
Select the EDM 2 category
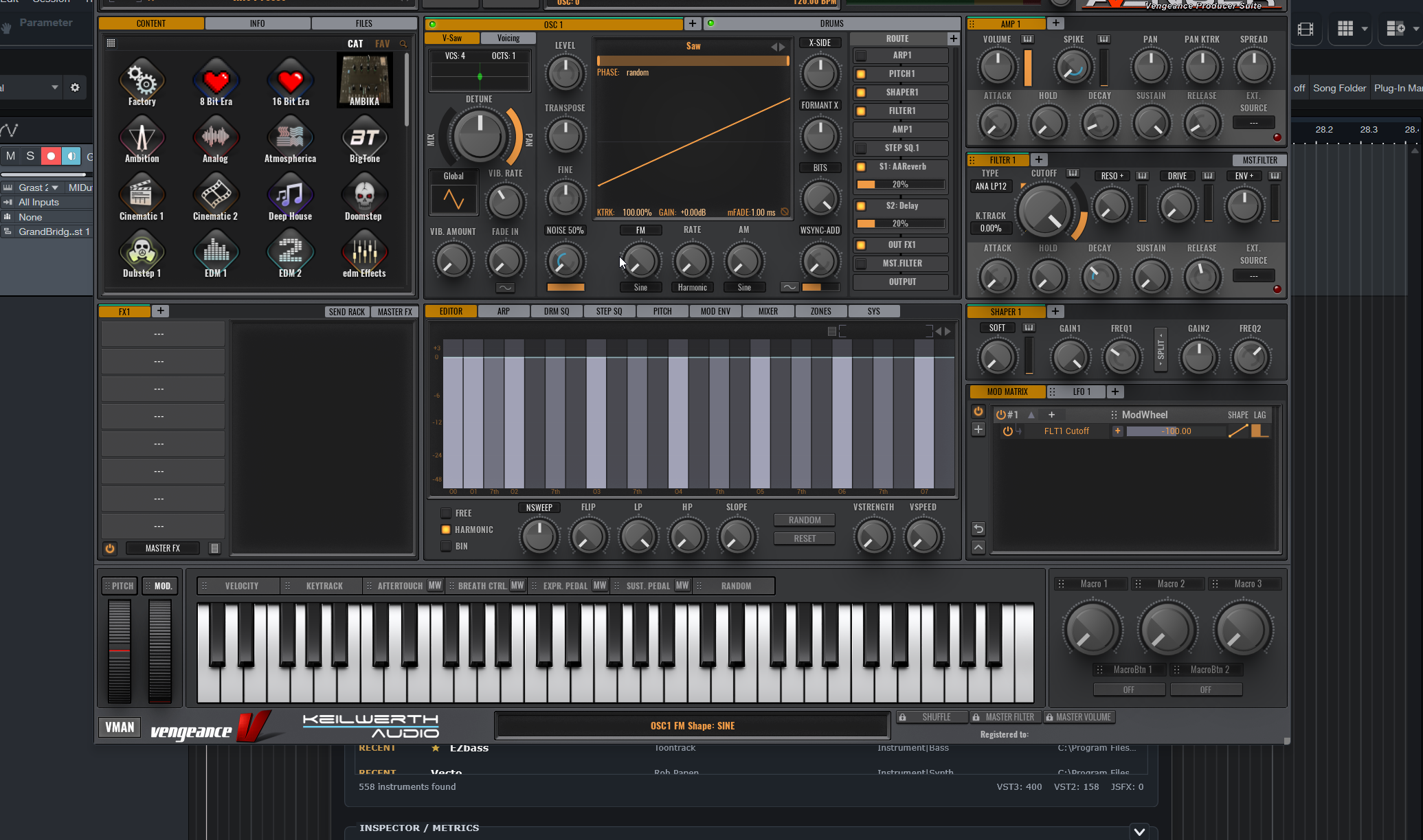[x=290, y=254]
